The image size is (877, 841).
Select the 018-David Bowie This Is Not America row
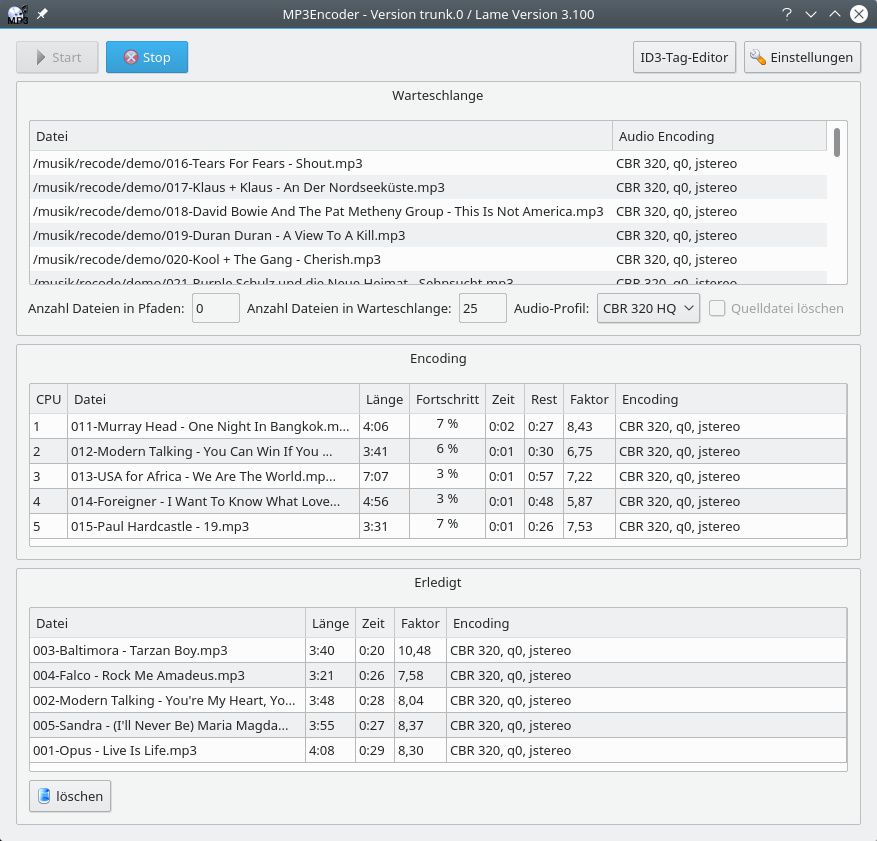tap(428, 211)
